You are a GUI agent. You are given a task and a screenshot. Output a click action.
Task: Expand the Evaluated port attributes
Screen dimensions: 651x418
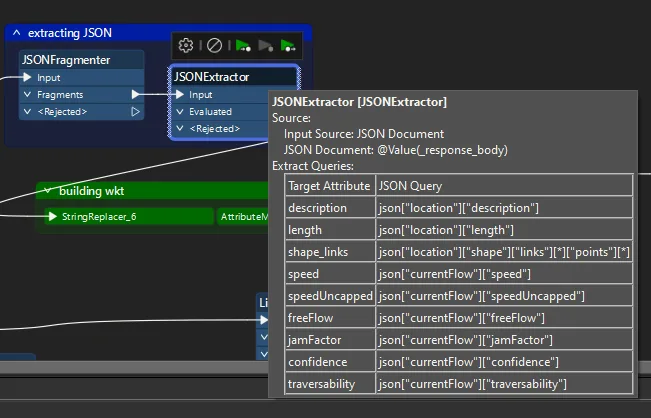[x=180, y=112]
